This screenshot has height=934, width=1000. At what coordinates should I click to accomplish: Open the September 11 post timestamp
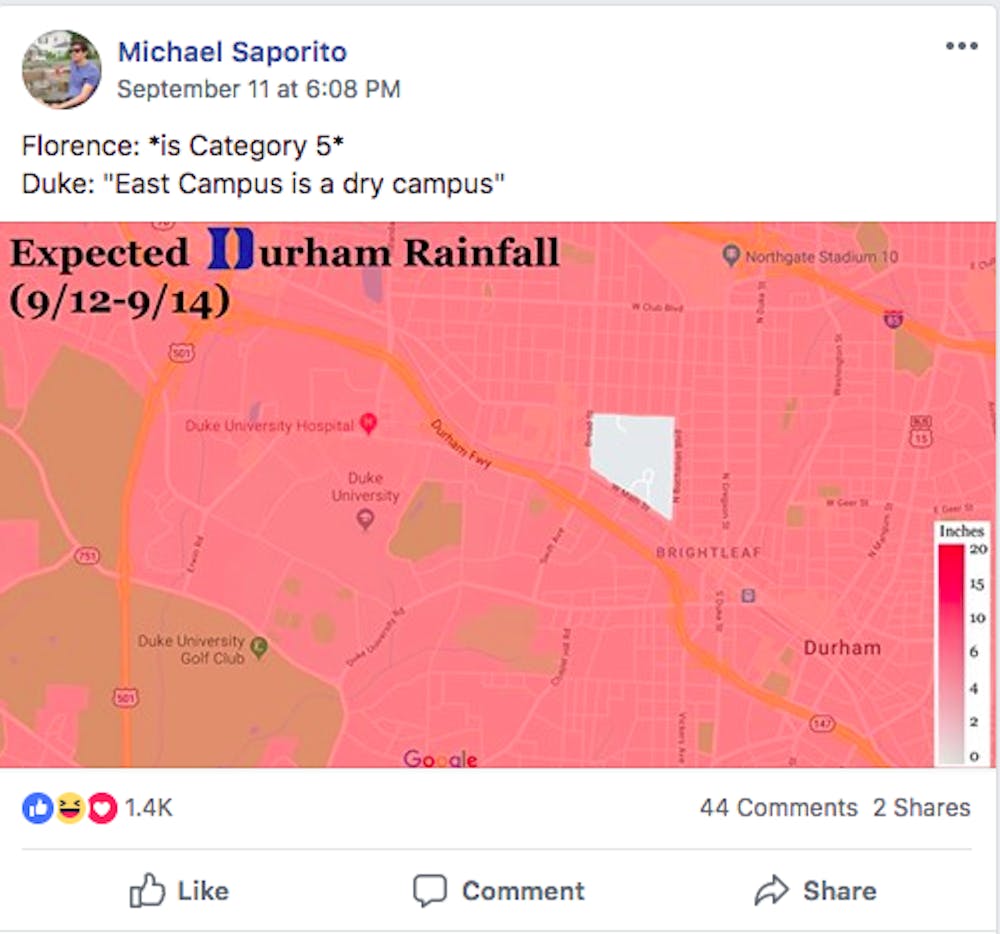point(258,89)
